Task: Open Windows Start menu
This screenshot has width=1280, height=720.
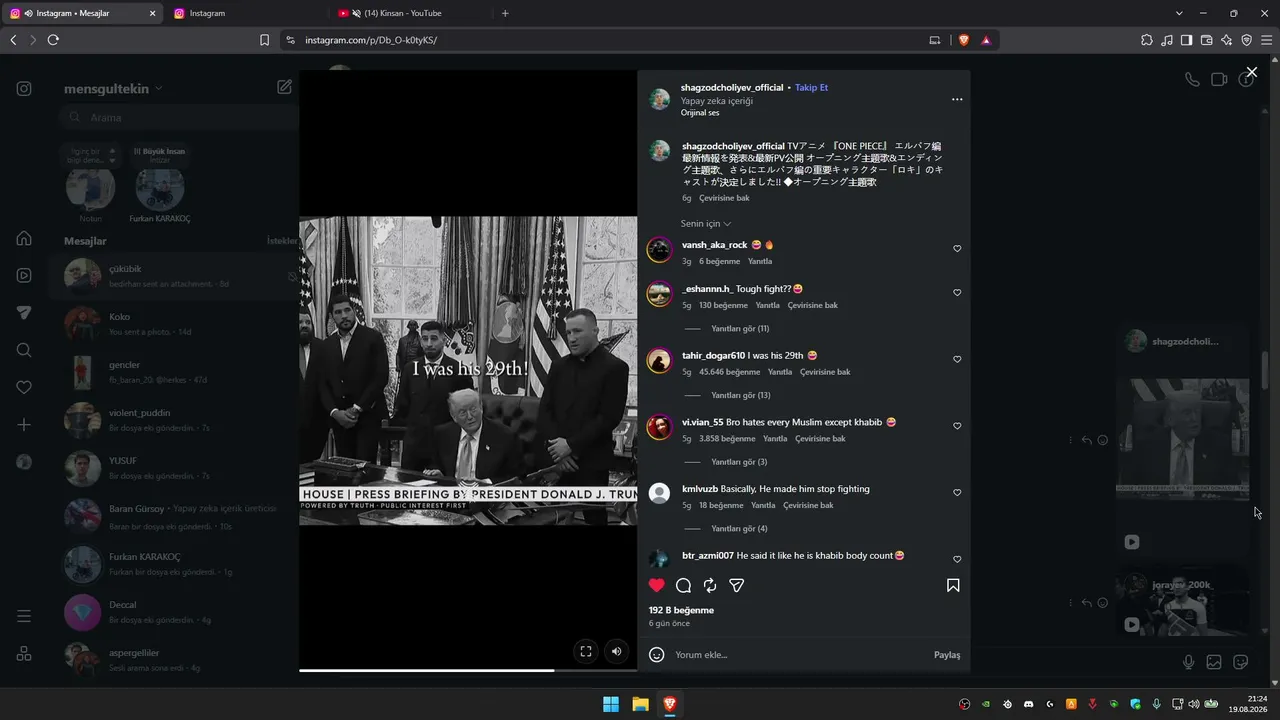Action: pos(610,704)
